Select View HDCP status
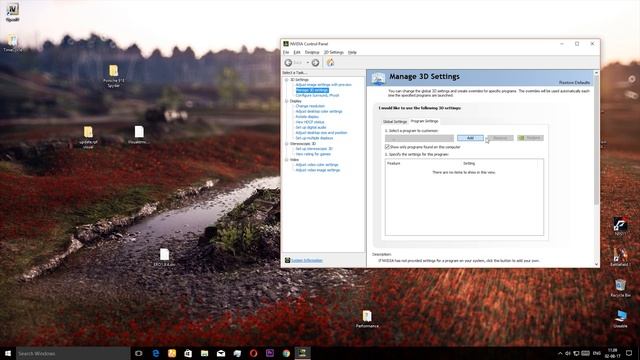The height and width of the screenshot is (360, 640). 310,122
